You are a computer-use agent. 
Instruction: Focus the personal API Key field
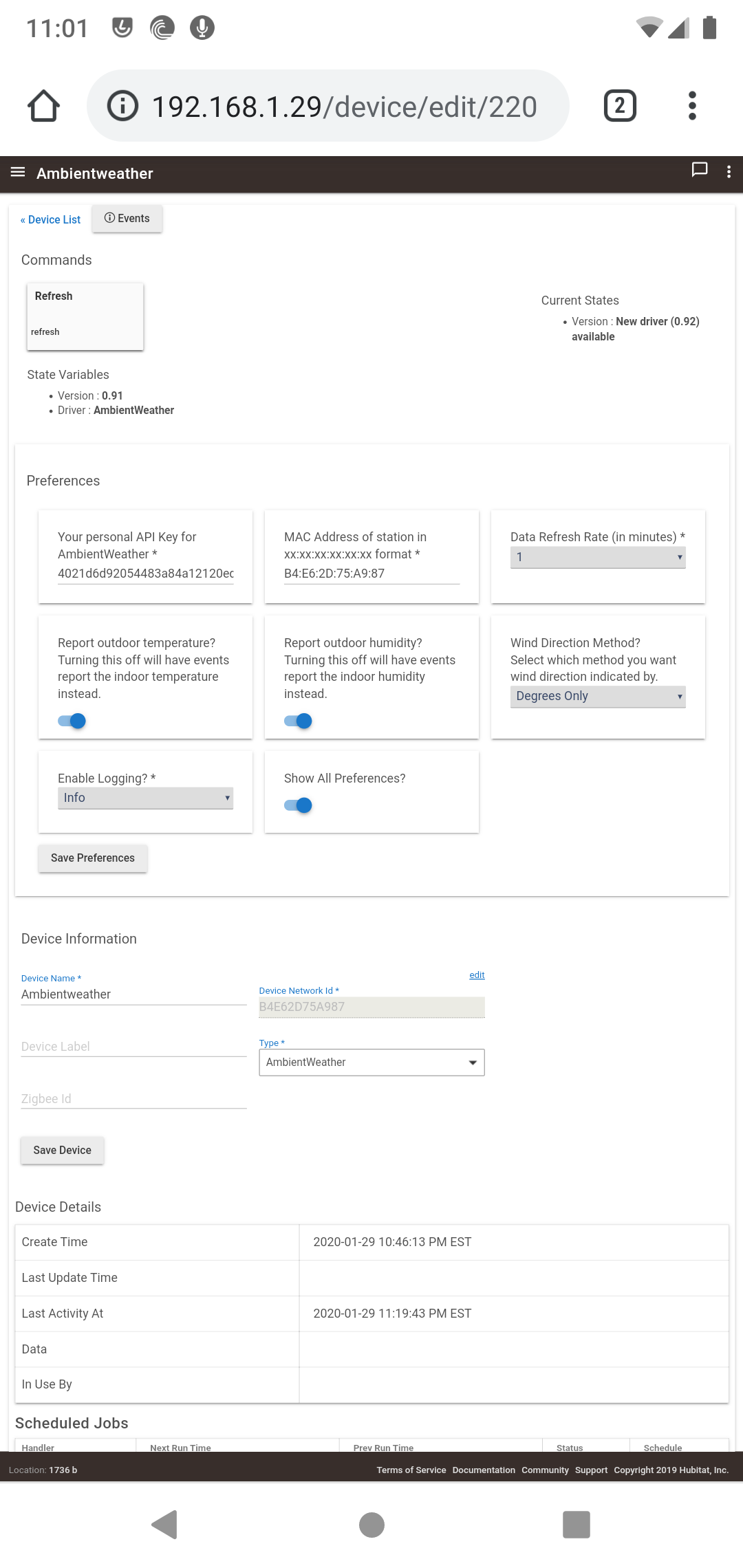[145, 574]
